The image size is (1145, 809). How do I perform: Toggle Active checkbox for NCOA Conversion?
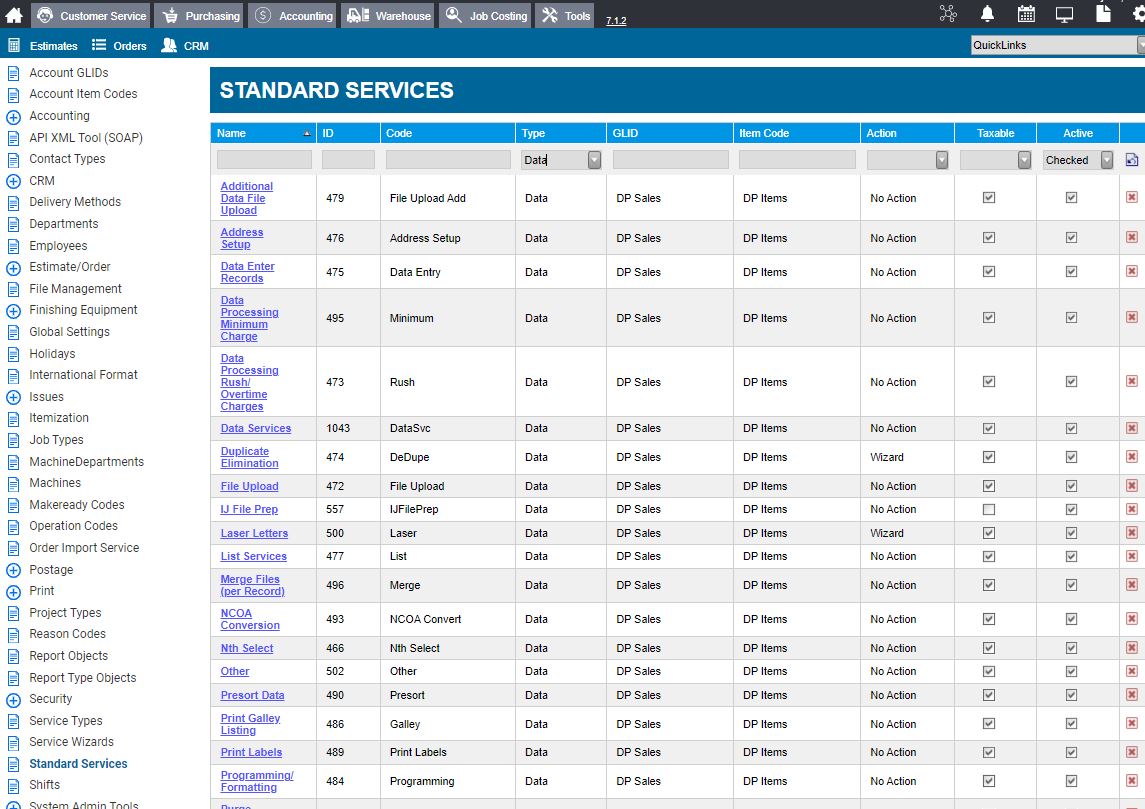point(1071,619)
